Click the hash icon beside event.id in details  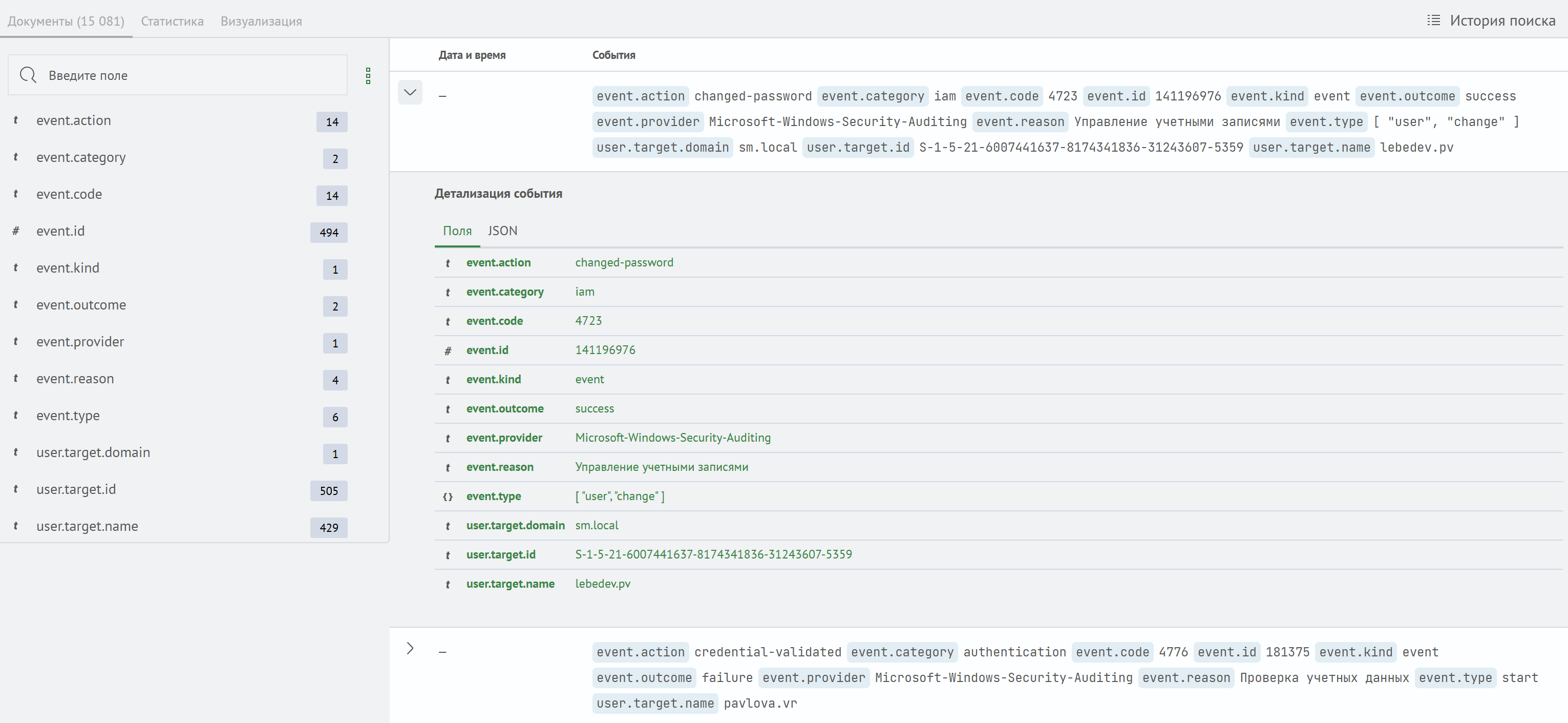[x=448, y=351]
